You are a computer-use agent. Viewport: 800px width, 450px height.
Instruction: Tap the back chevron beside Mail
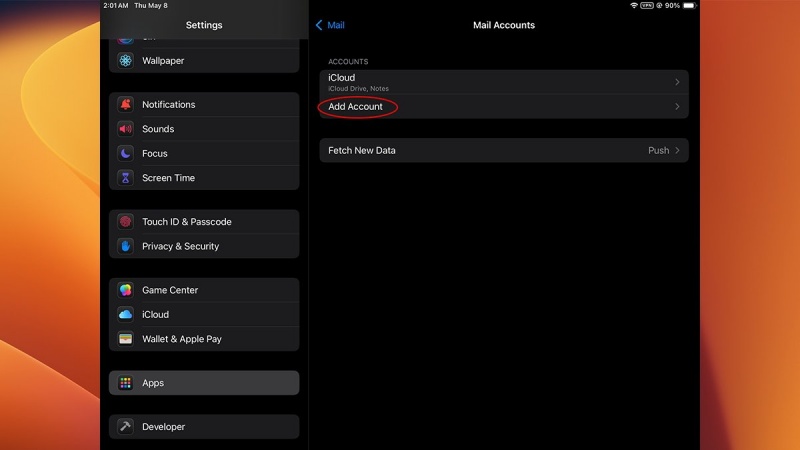[319, 25]
